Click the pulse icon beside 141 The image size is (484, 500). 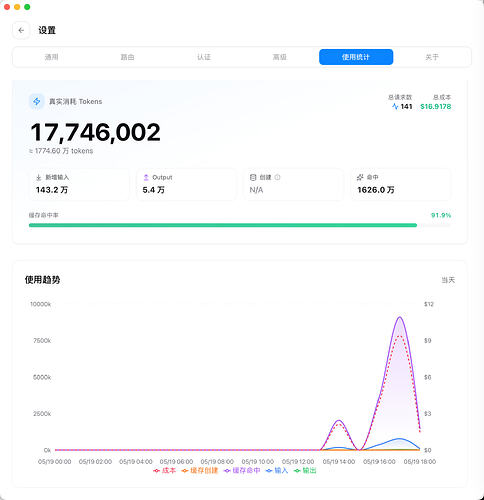(395, 106)
